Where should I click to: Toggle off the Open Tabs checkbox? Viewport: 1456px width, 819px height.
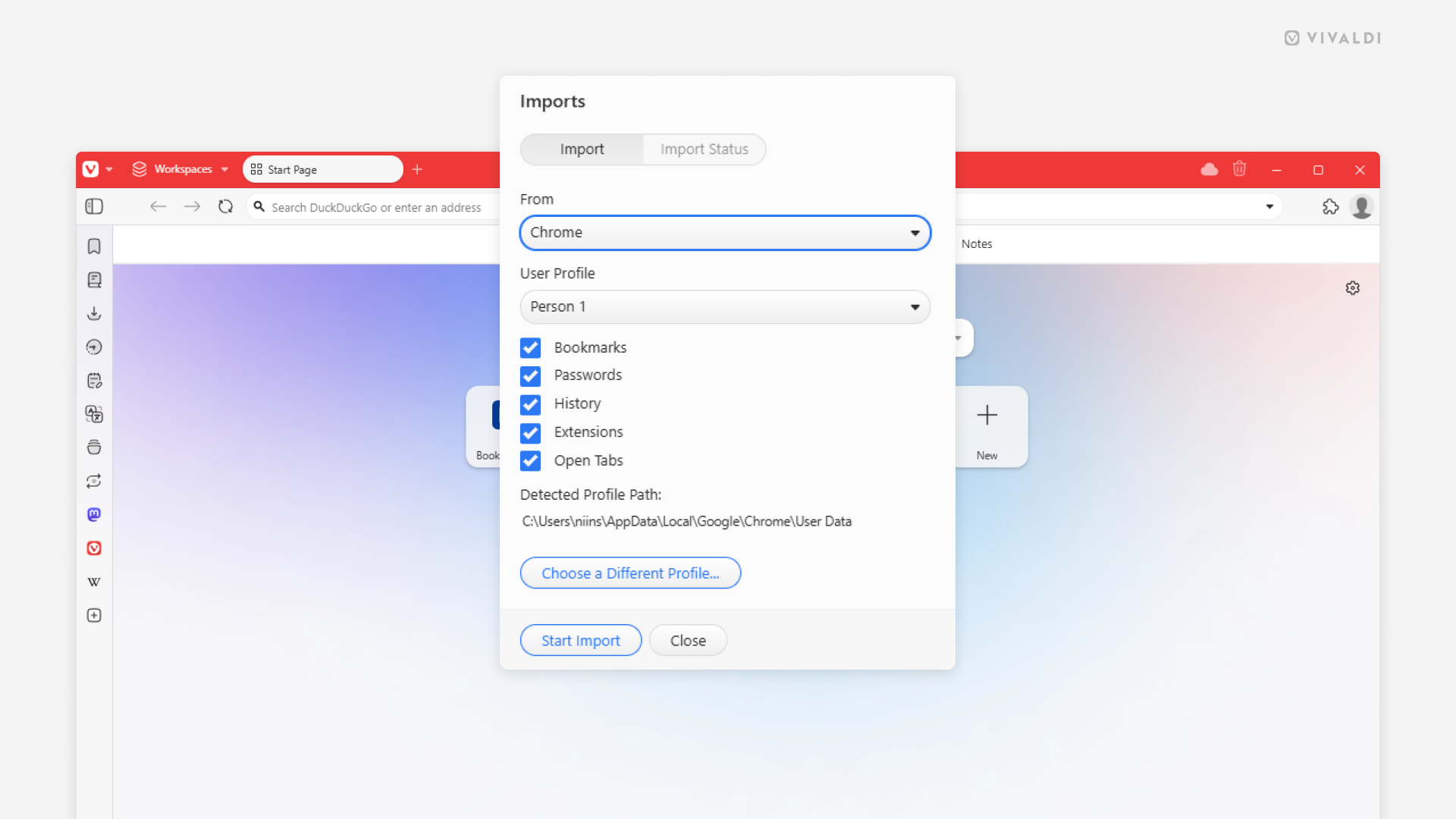click(x=529, y=460)
